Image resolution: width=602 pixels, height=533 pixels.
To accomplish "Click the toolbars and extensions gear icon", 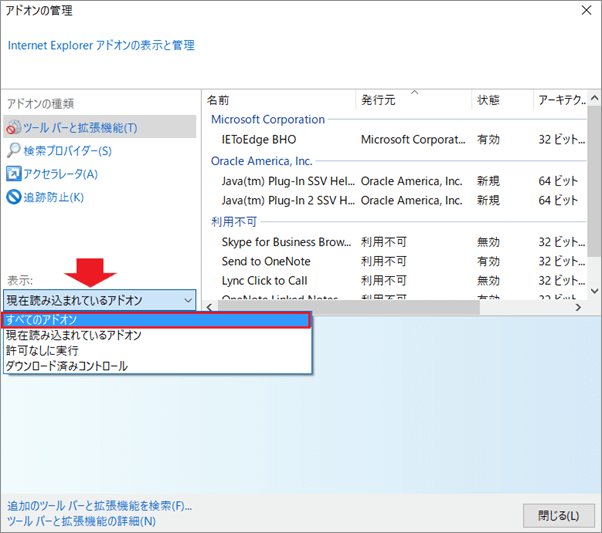I will point(14,127).
